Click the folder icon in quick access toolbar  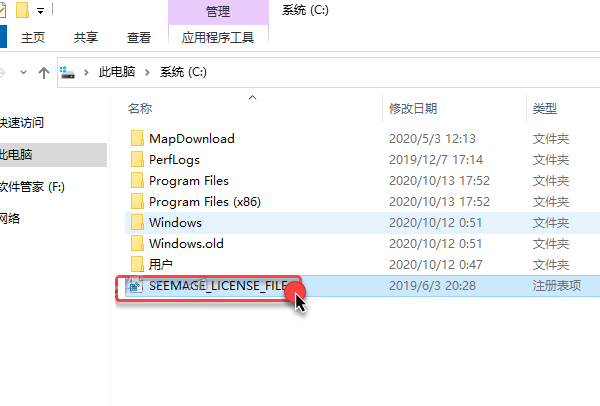click(x=22, y=10)
